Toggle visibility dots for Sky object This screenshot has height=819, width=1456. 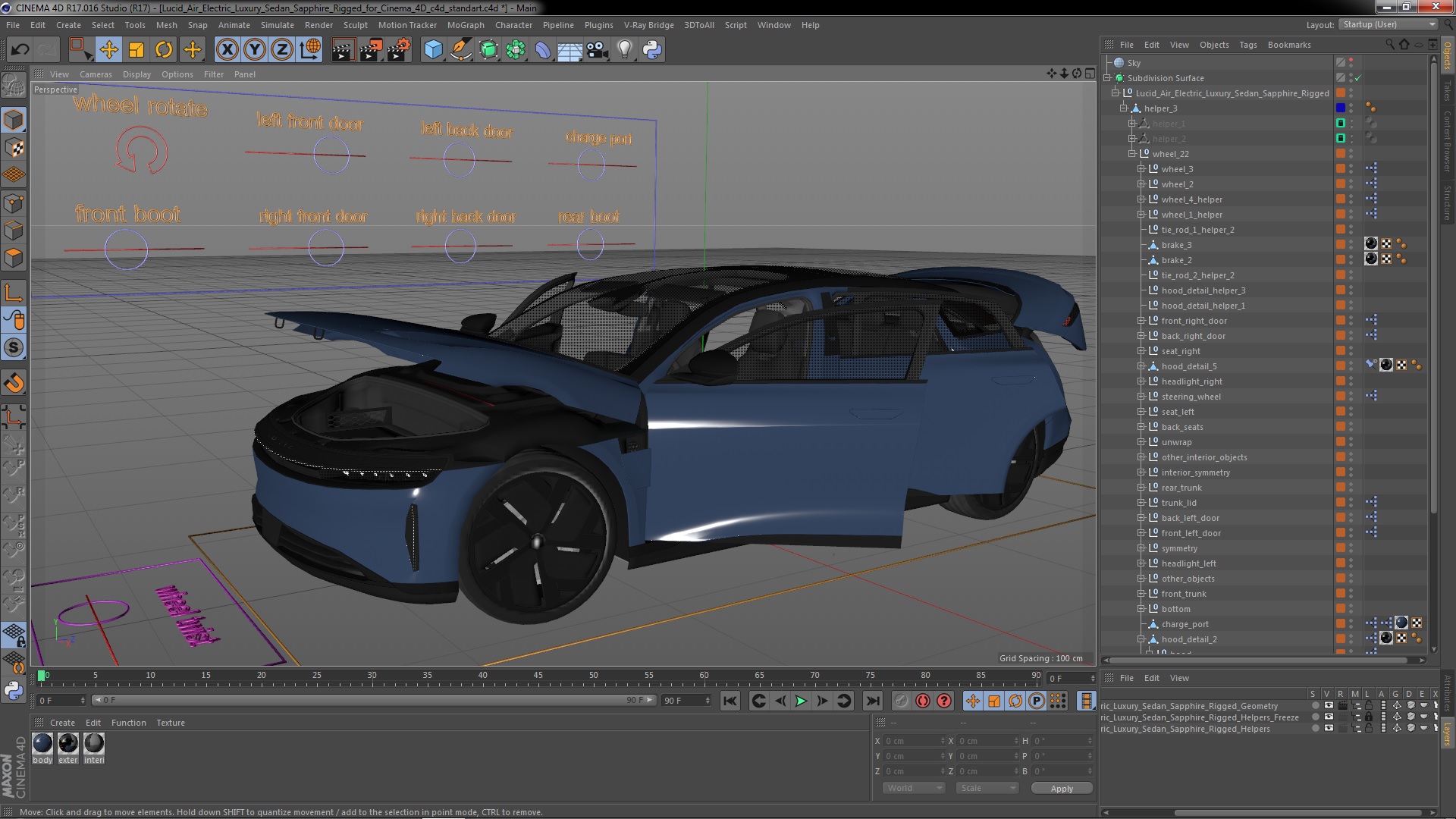tap(1351, 63)
